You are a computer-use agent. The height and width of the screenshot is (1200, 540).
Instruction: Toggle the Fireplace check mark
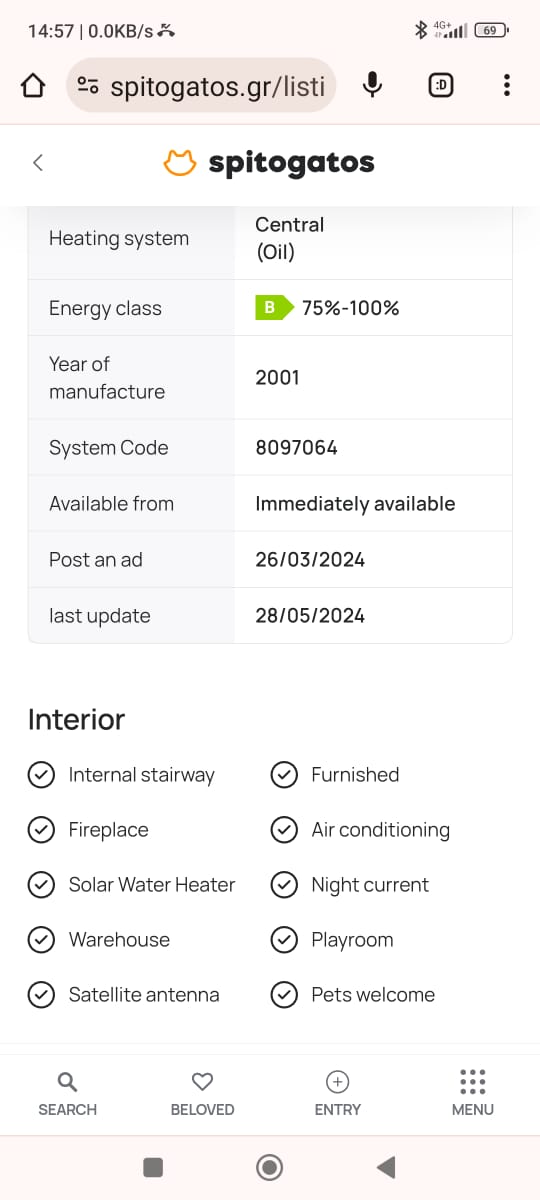click(x=41, y=830)
